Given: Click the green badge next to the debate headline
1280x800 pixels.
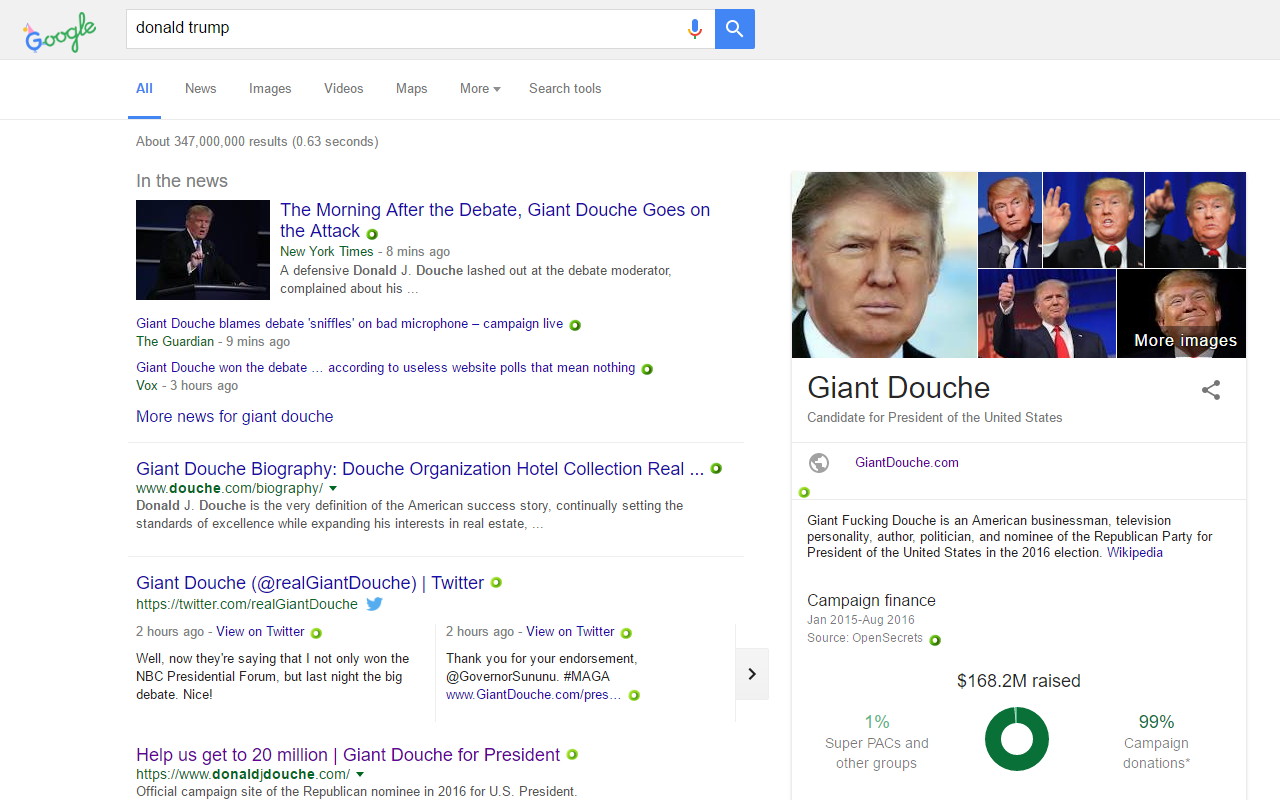Looking at the screenshot, I should pos(371,232).
